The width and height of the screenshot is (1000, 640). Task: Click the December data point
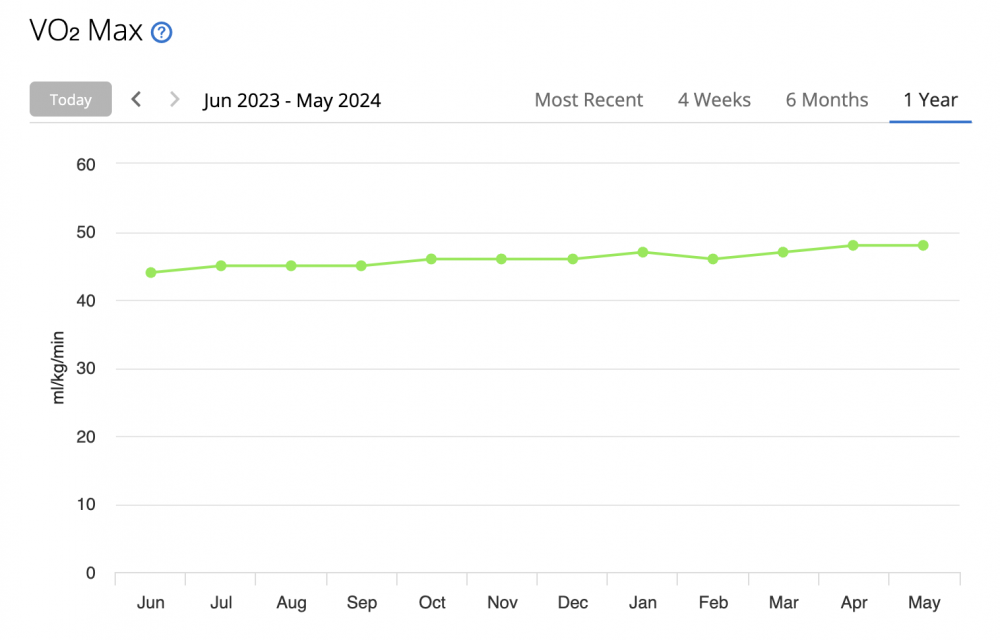tap(573, 259)
